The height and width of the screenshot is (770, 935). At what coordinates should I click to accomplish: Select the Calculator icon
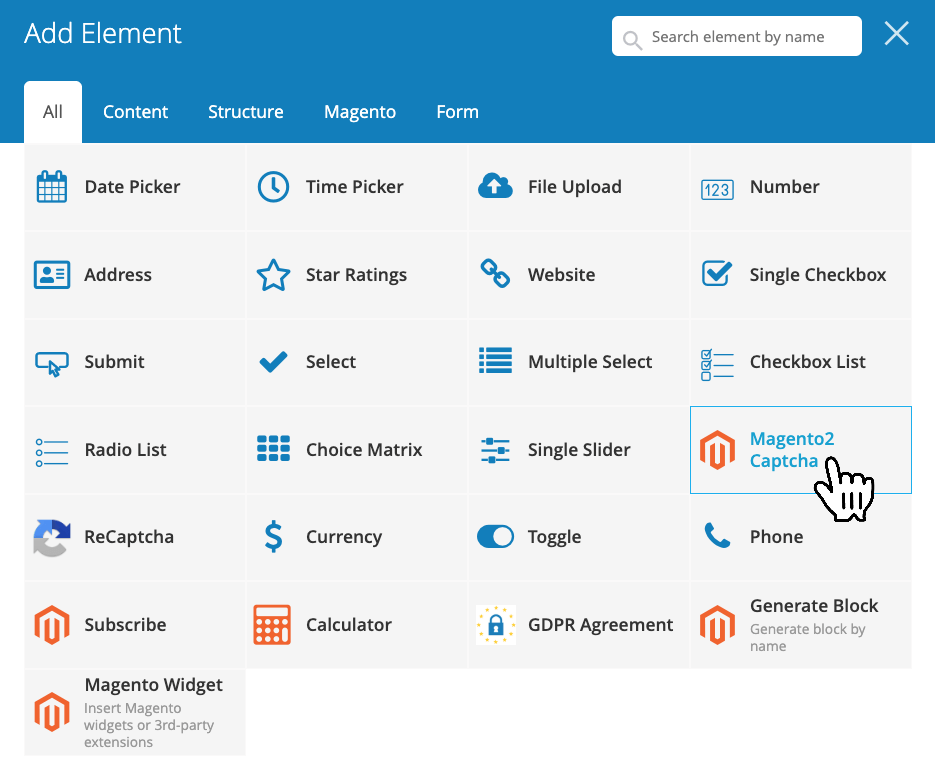[x=273, y=625]
